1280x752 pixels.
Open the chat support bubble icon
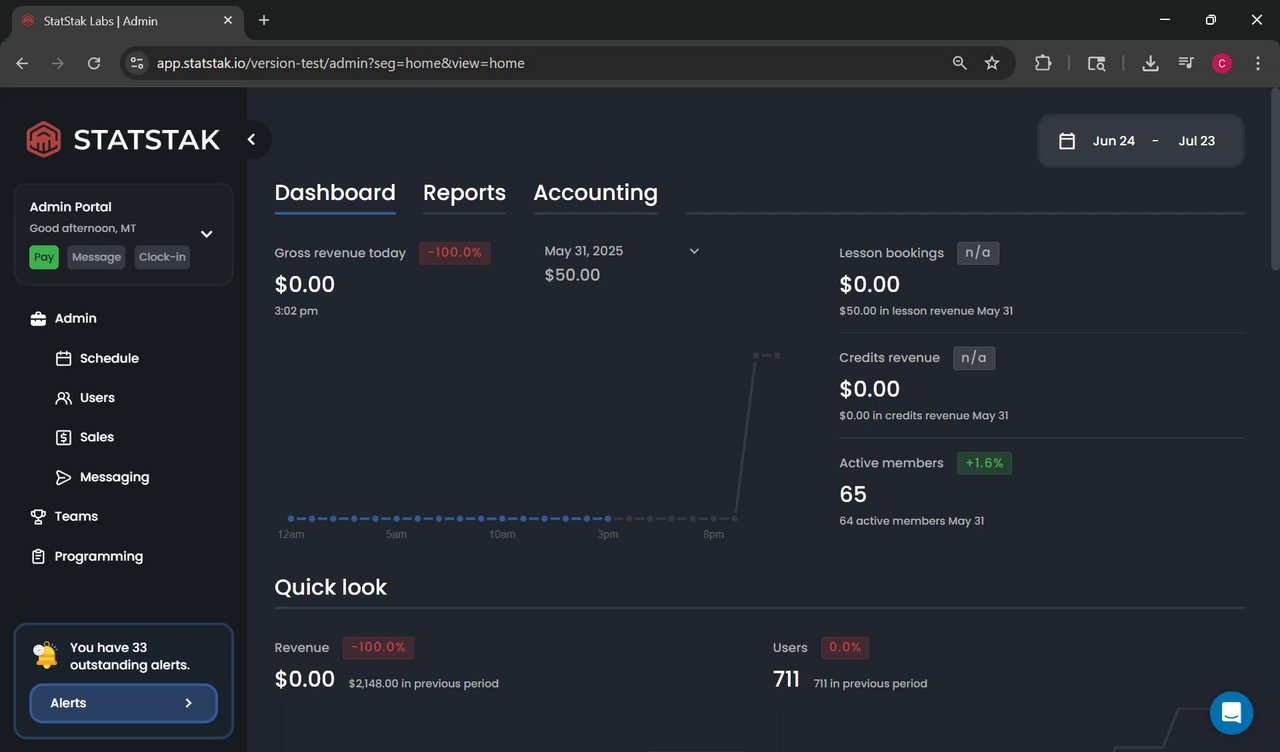tap(1231, 713)
